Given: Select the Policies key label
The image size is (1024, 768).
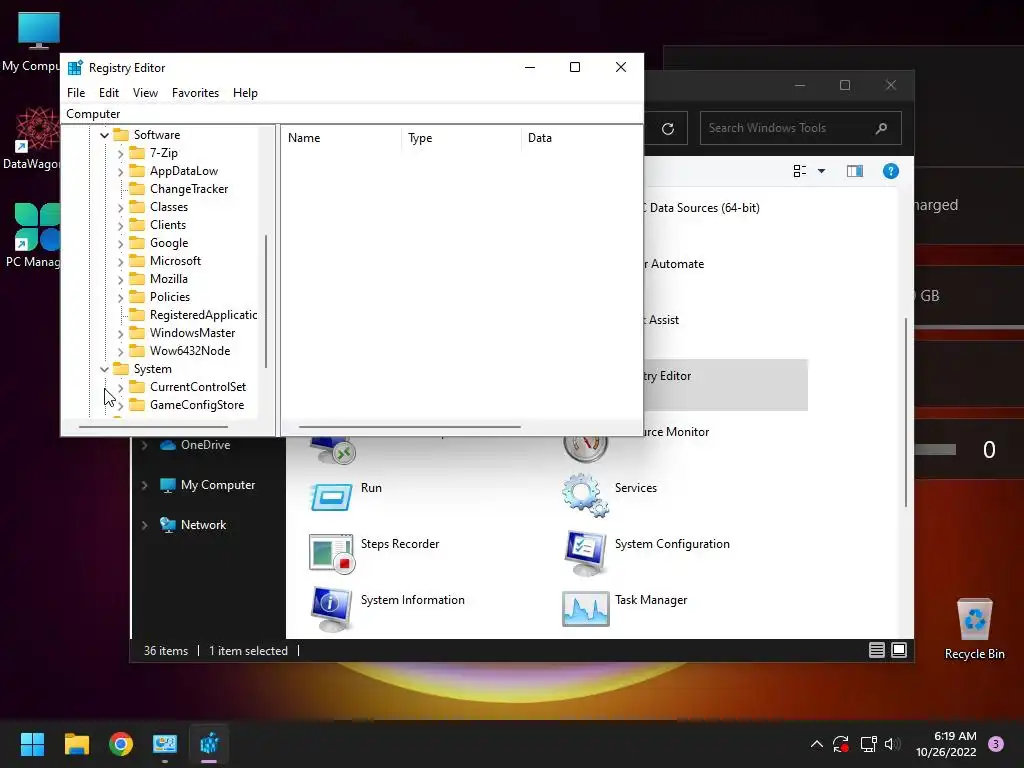Looking at the screenshot, I should (170, 296).
